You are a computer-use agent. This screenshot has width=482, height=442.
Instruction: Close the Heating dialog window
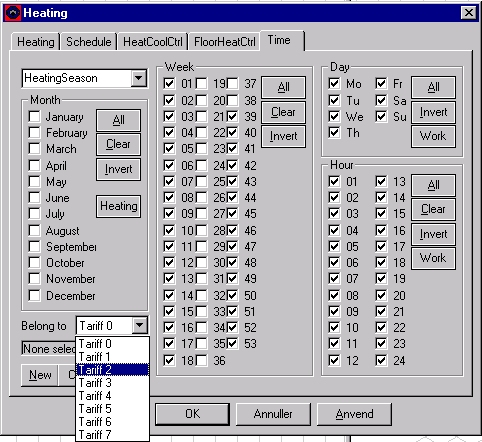pyautogui.click(x=468, y=13)
